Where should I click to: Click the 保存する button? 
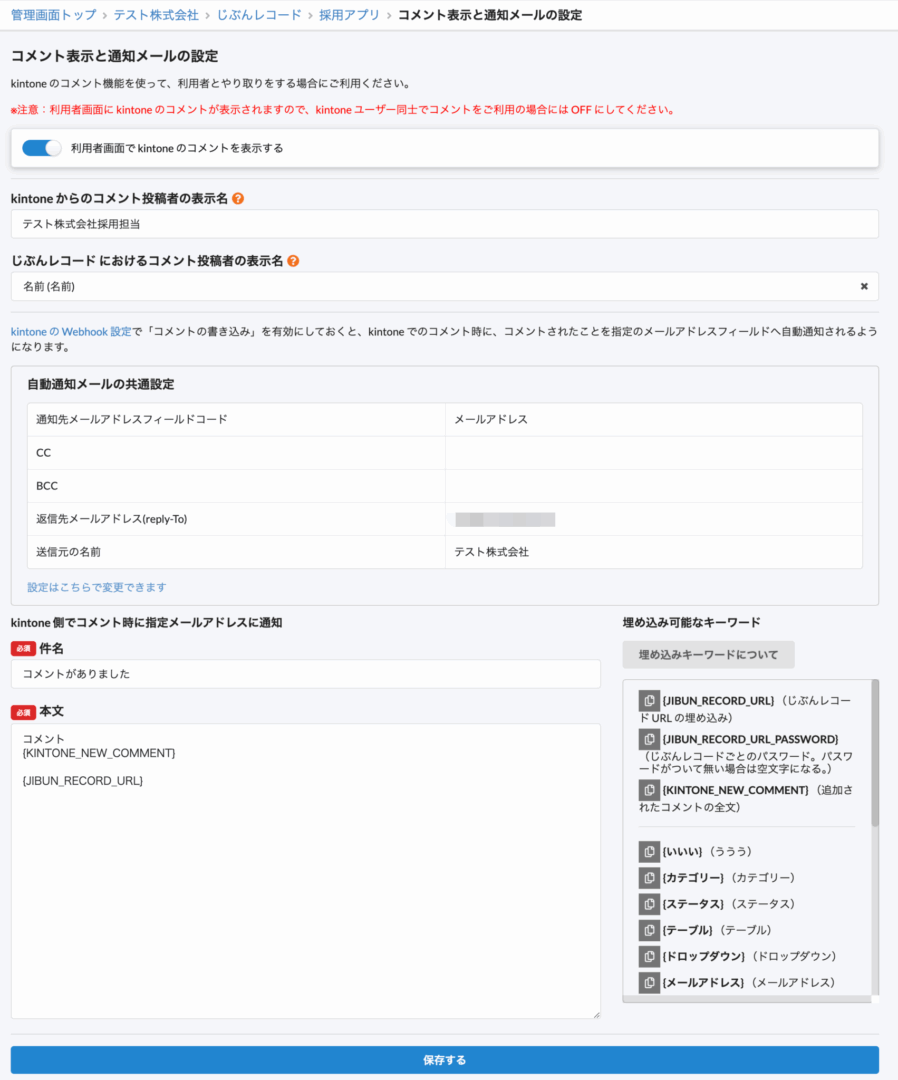click(444, 1060)
